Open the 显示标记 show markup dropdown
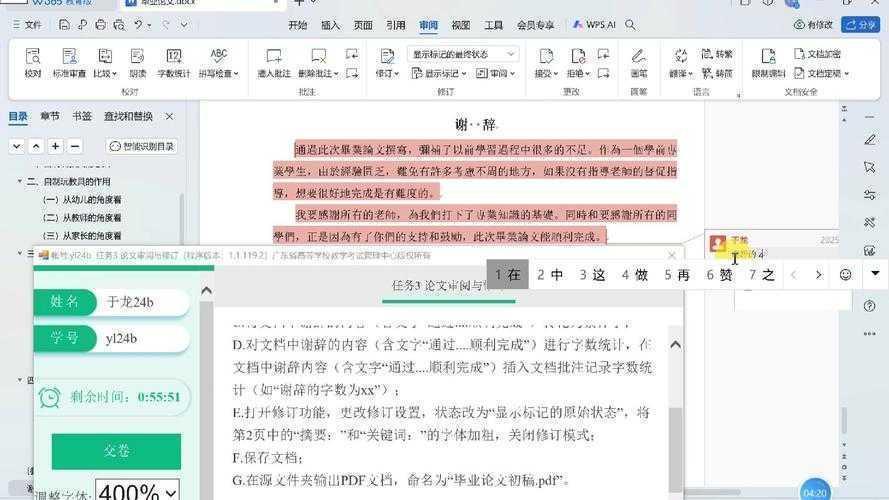The width and height of the screenshot is (889, 500). 439,73
